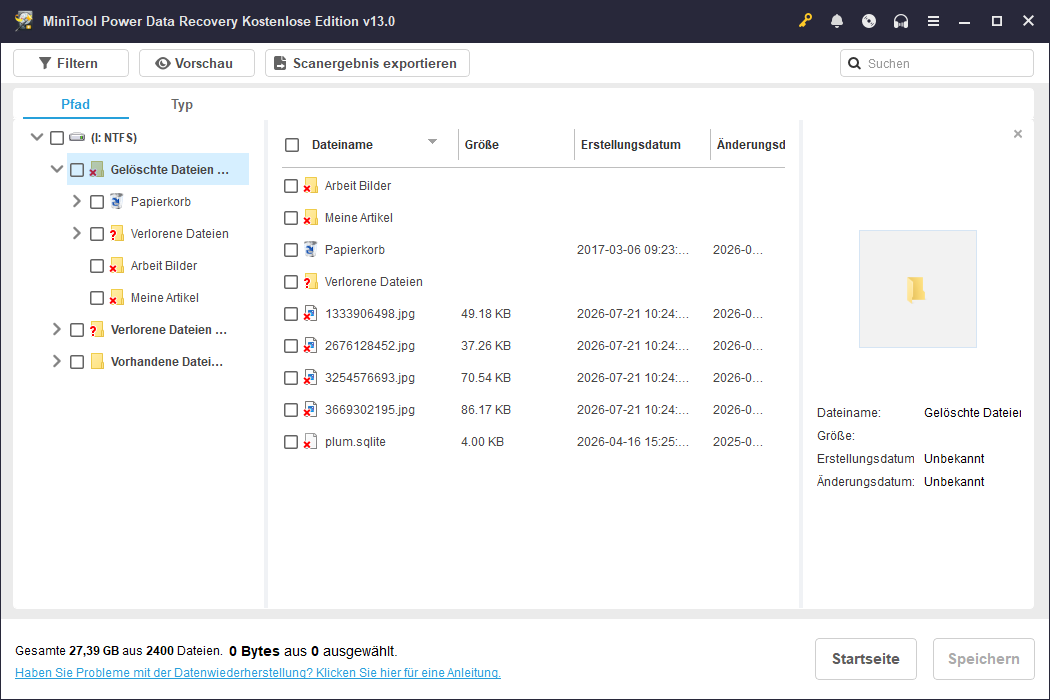The width and height of the screenshot is (1050, 700).
Task: Click the 2017-03-06 creation date of Papierkorb
Action: pos(633,250)
